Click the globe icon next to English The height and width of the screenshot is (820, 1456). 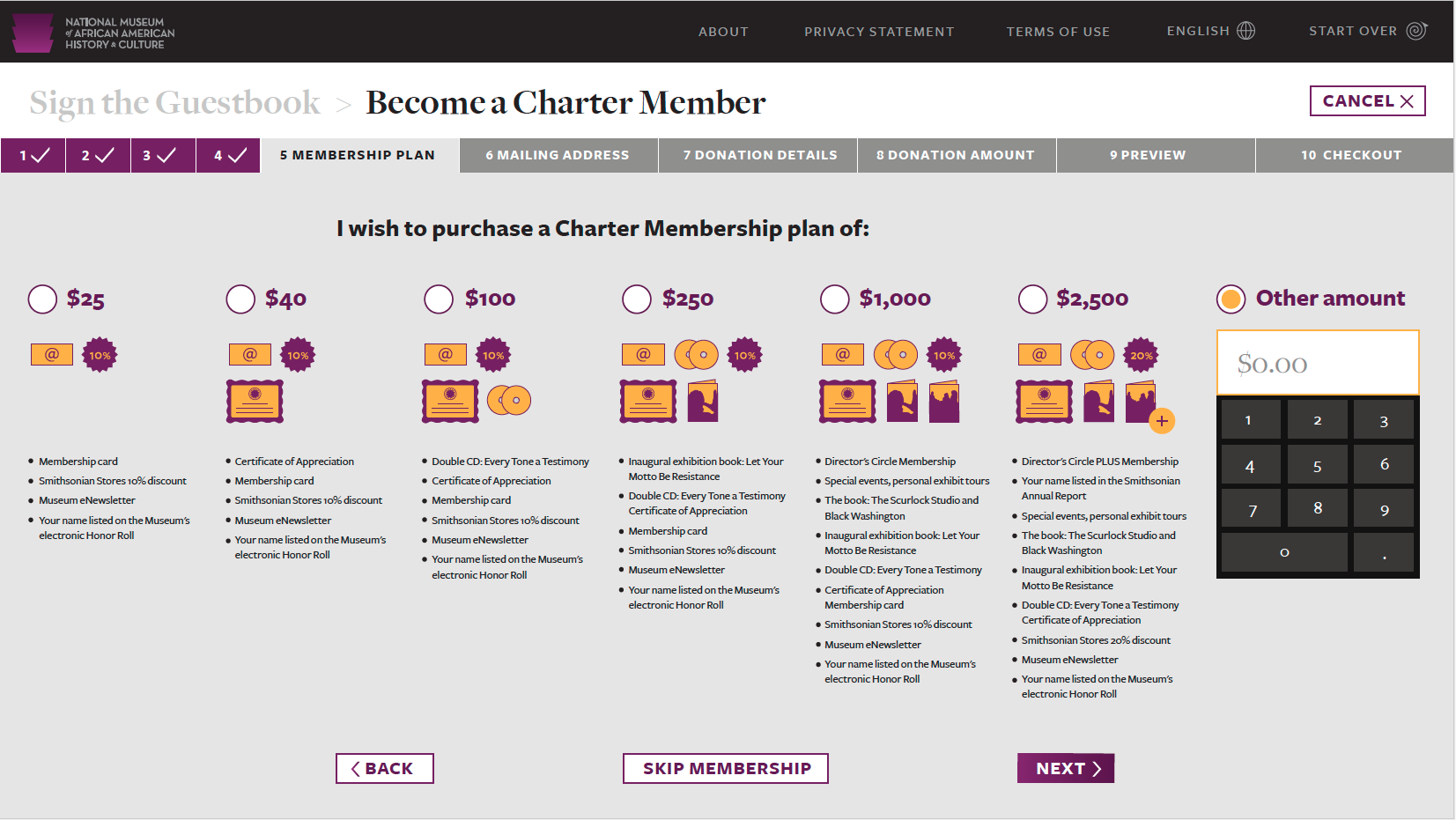coord(1245,31)
